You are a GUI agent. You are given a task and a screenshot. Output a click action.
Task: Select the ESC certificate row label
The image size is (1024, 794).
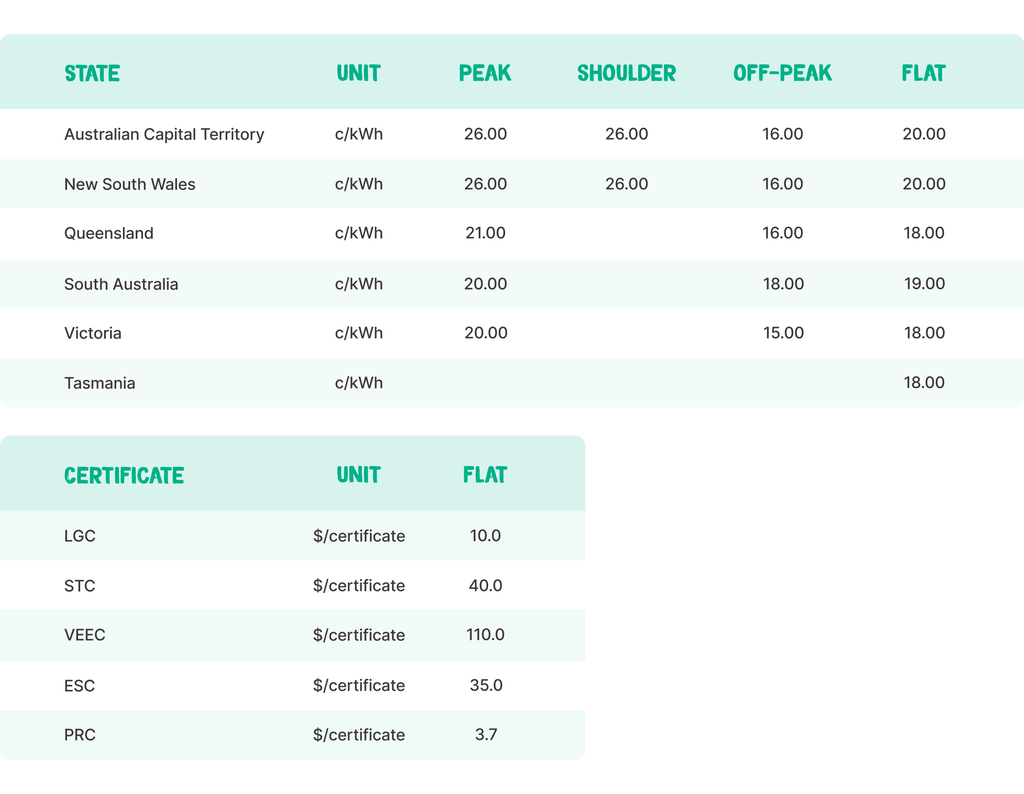(x=80, y=685)
